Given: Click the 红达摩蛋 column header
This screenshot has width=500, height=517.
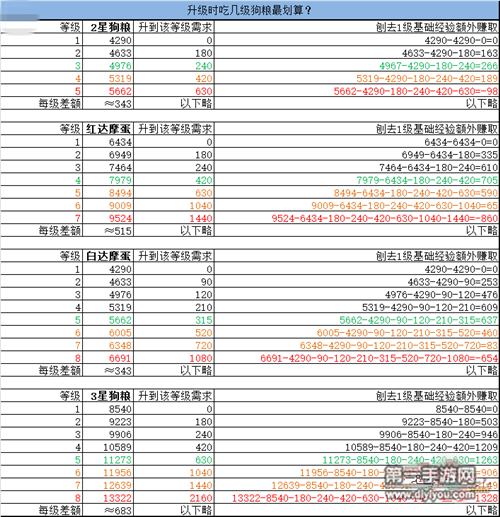Looking at the screenshot, I should pos(108,129).
